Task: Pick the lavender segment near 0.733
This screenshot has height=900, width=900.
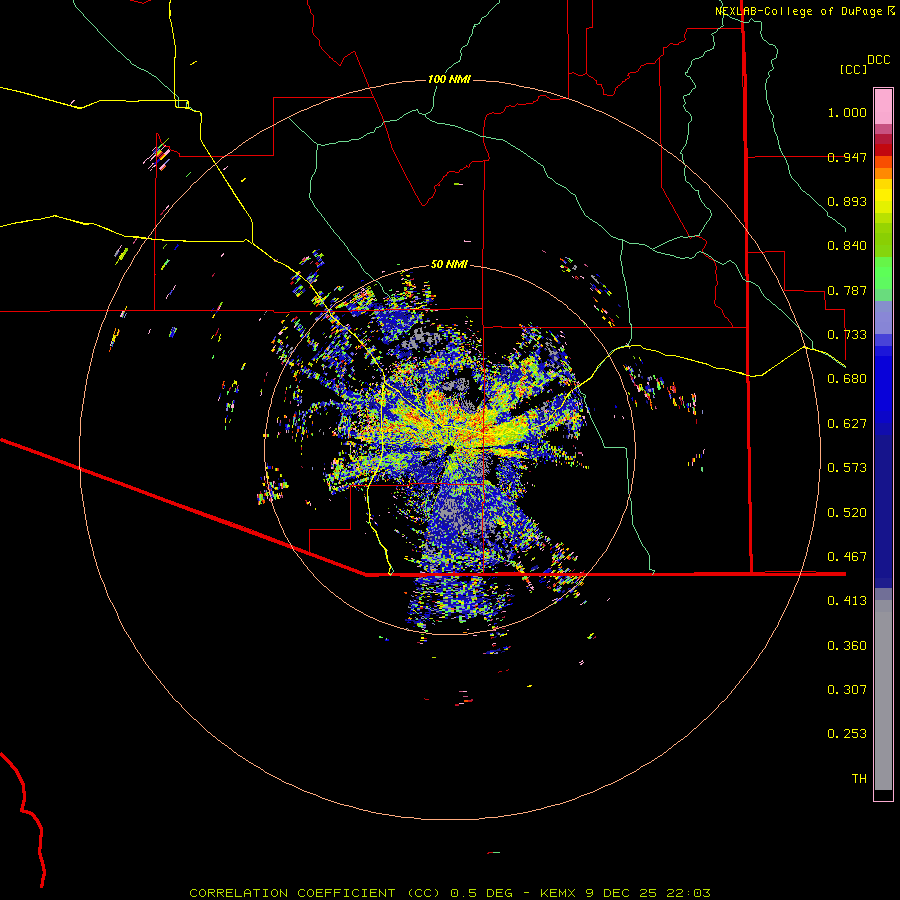Action: 883,317
